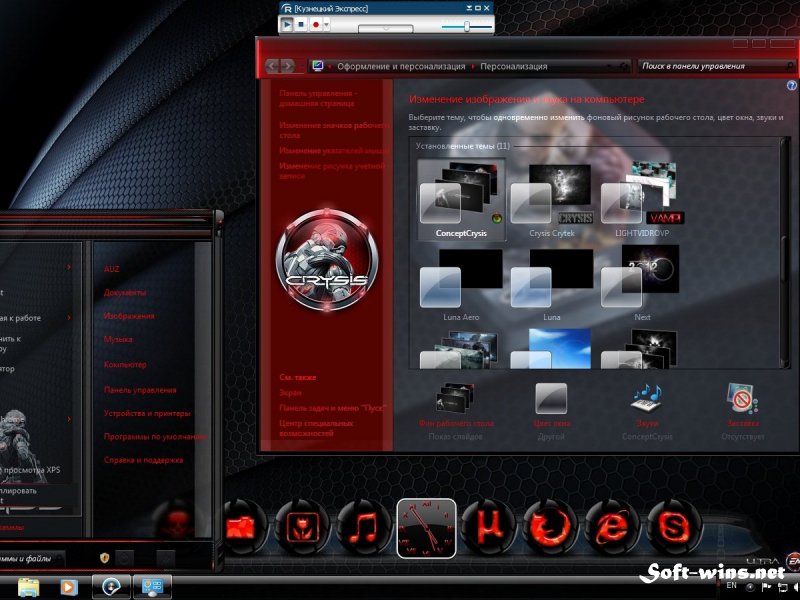The width and height of the screenshot is (800, 600).
Task: Open 'Программы по умолчанию' in Start menu
Action: coord(155,437)
